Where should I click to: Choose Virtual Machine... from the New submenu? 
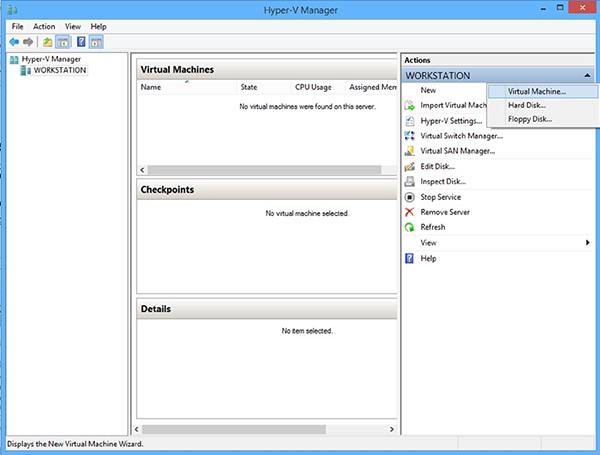tap(543, 91)
